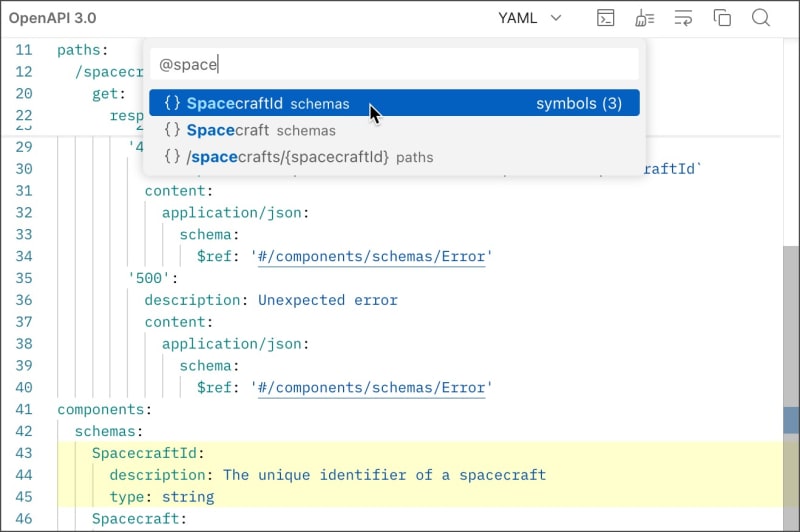The width and height of the screenshot is (800, 532).
Task: Select the Spacecraft schemas suggestion
Action: point(394,130)
